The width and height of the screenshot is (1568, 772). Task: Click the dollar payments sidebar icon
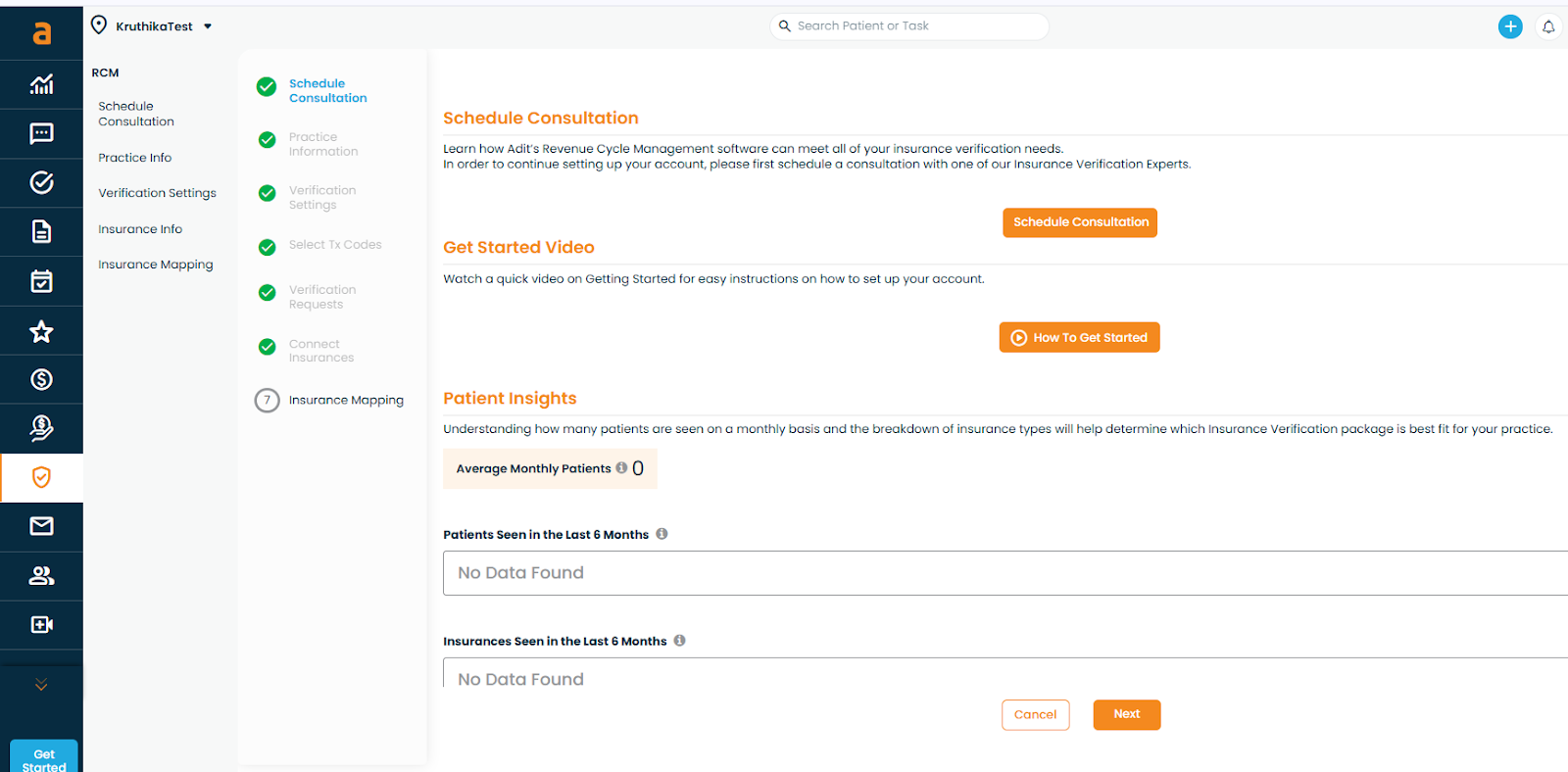pyautogui.click(x=41, y=379)
